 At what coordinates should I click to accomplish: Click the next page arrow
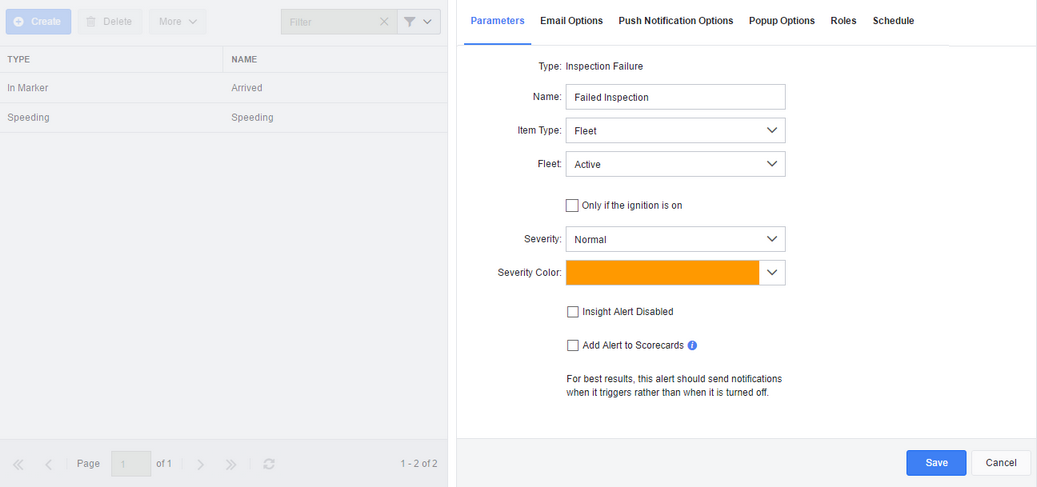(x=200, y=465)
